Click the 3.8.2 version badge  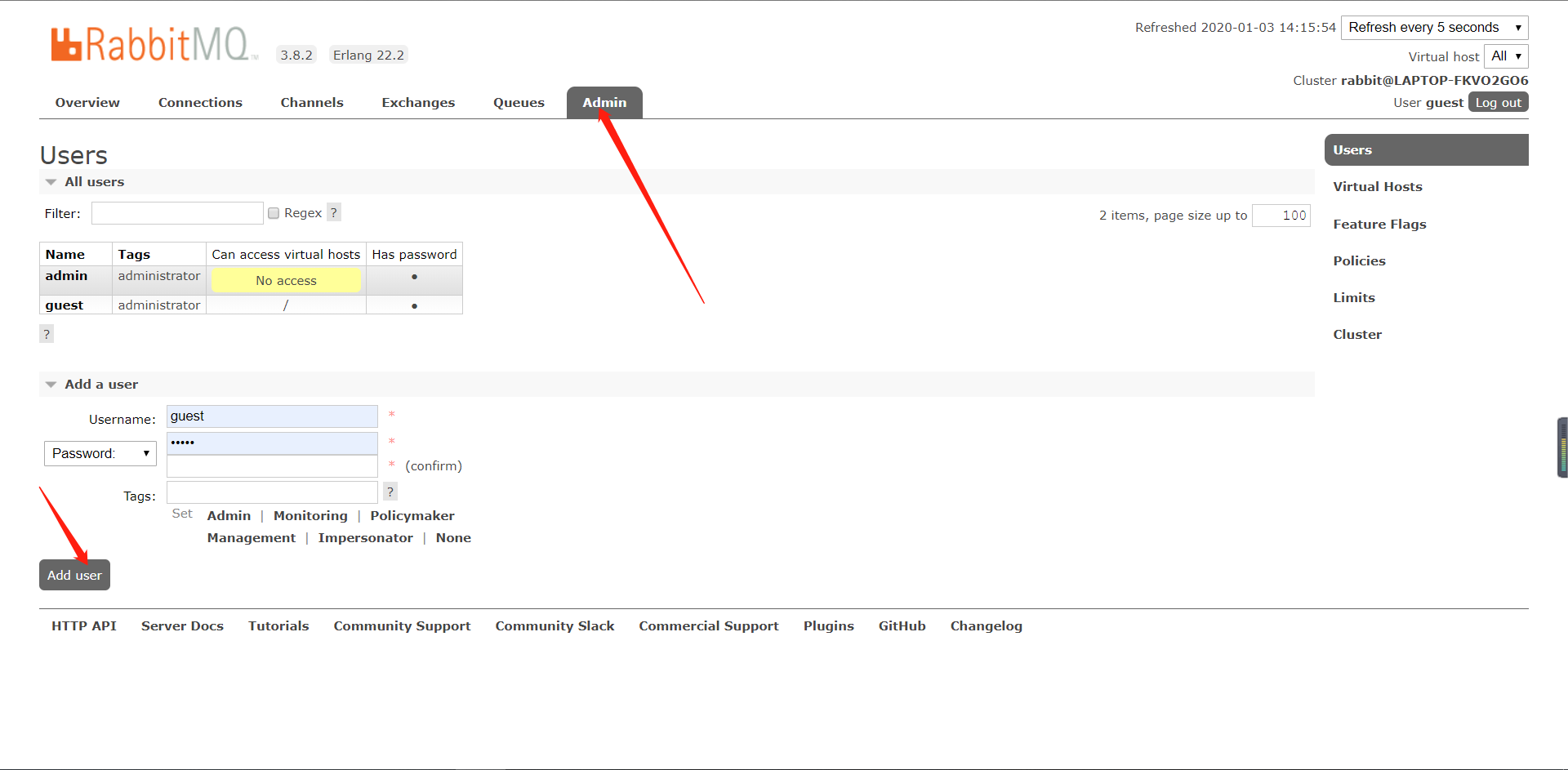(x=296, y=55)
